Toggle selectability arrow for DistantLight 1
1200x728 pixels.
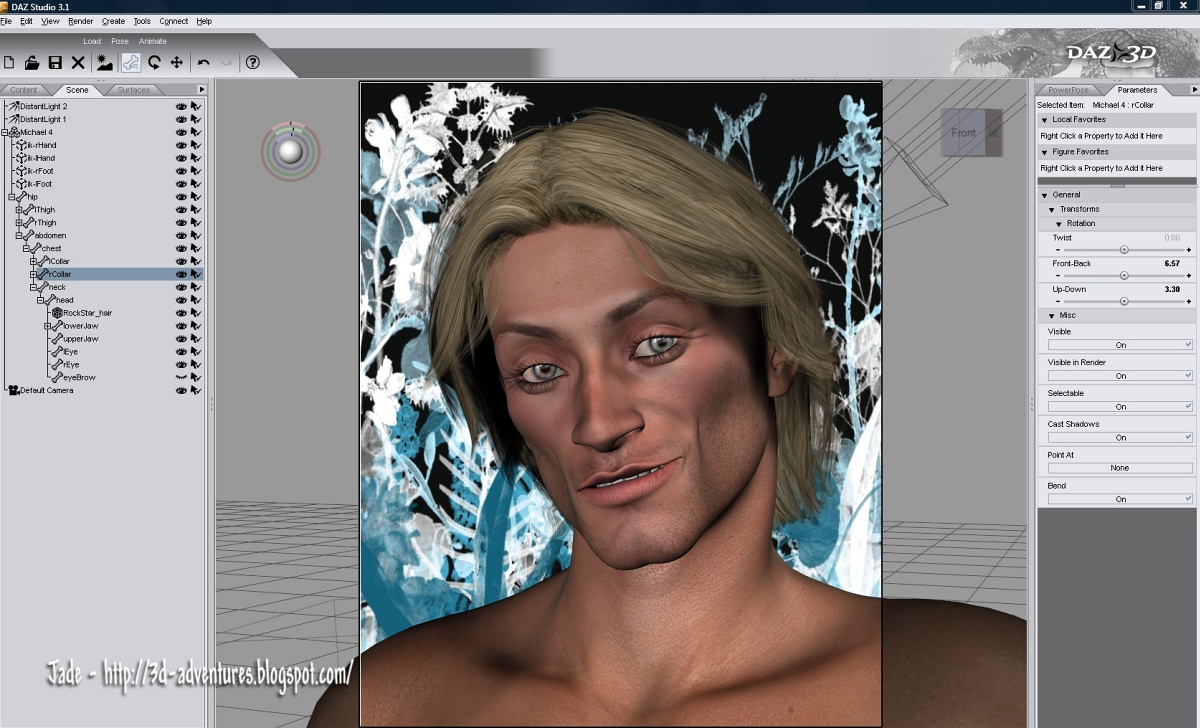click(197, 119)
